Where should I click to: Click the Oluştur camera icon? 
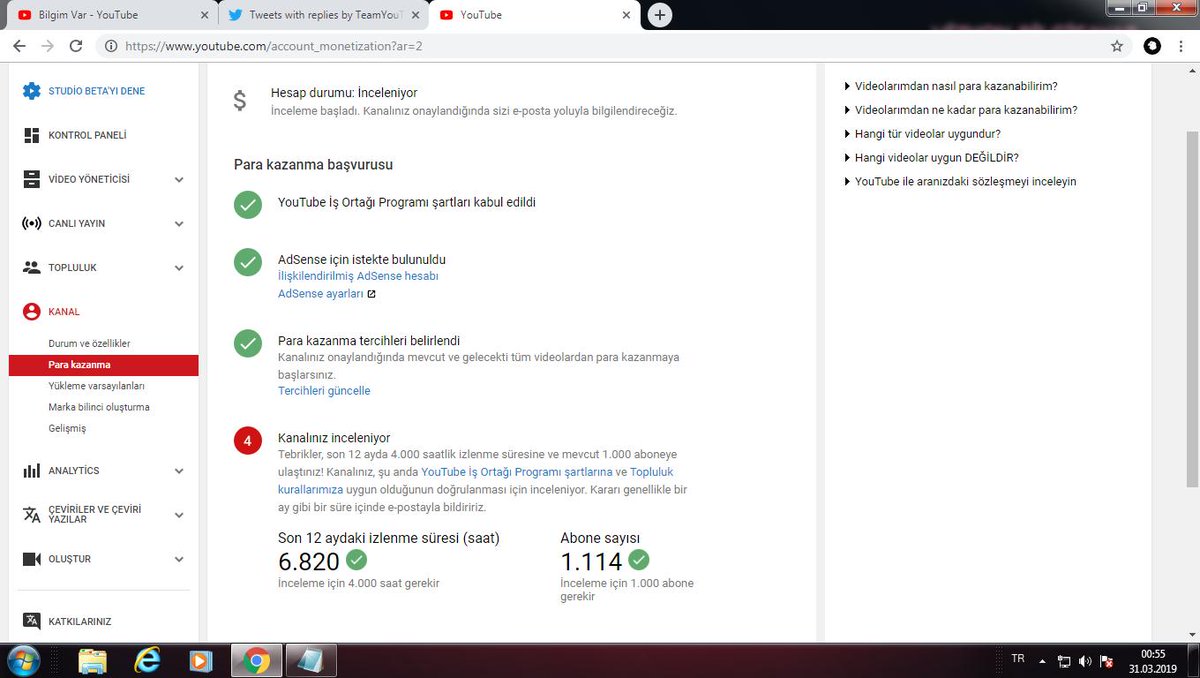pyautogui.click(x=31, y=559)
